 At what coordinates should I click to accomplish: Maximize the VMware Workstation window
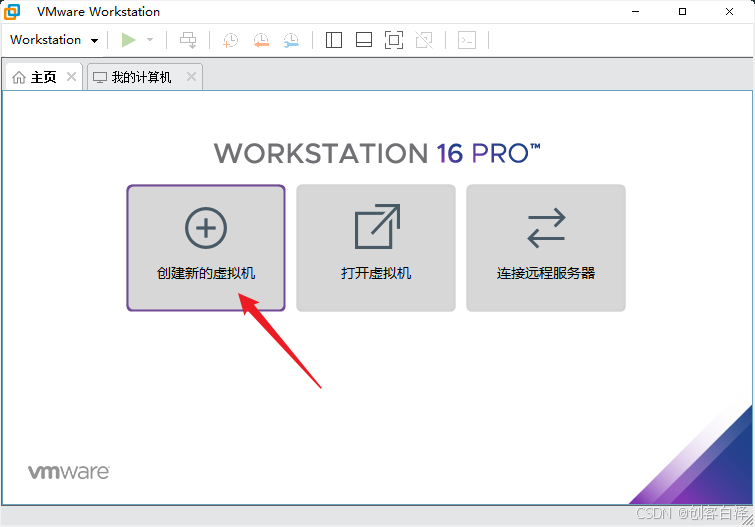[682, 12]
